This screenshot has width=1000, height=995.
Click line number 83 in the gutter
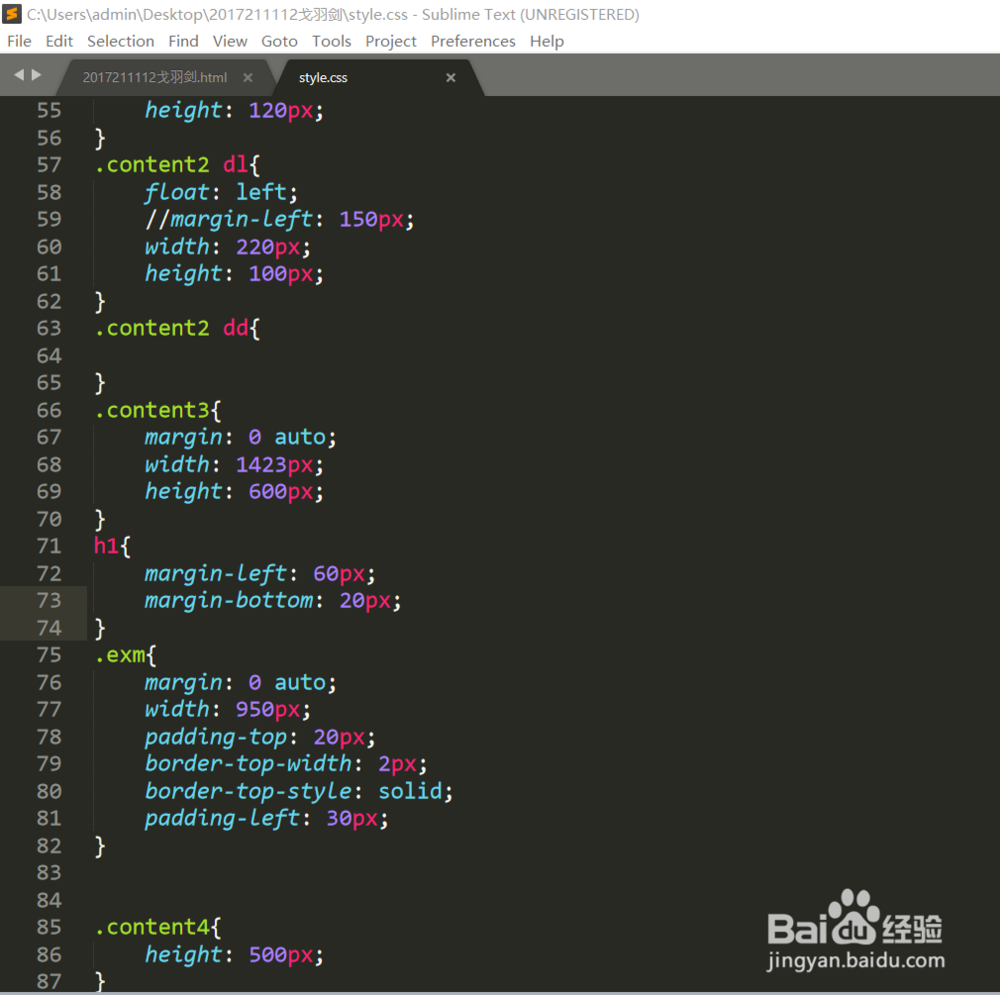pos(49,873)
